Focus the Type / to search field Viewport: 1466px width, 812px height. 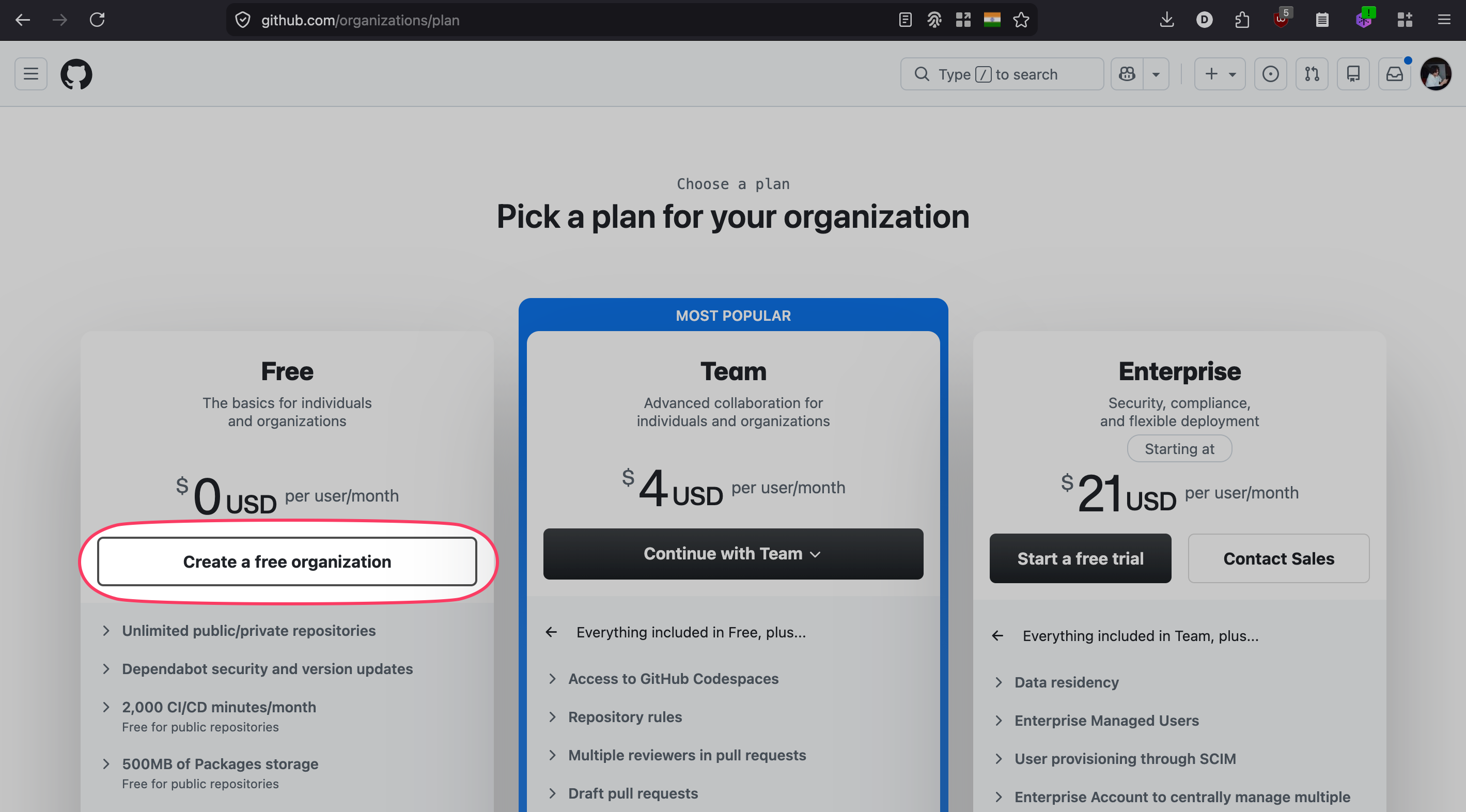1002,74
